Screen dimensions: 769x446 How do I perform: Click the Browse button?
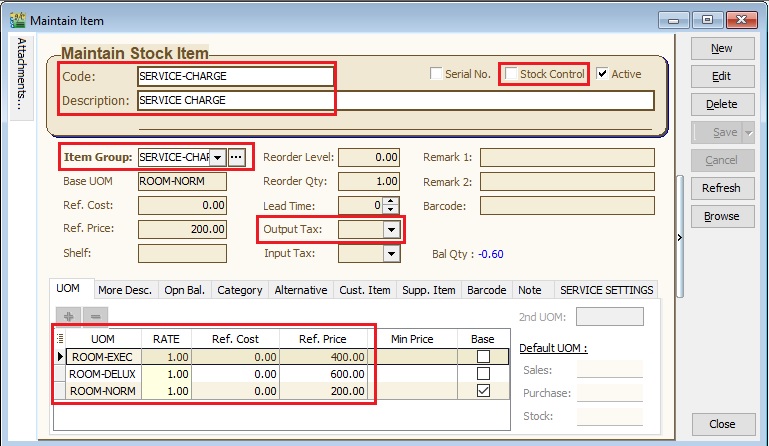(x=720, y=216)
